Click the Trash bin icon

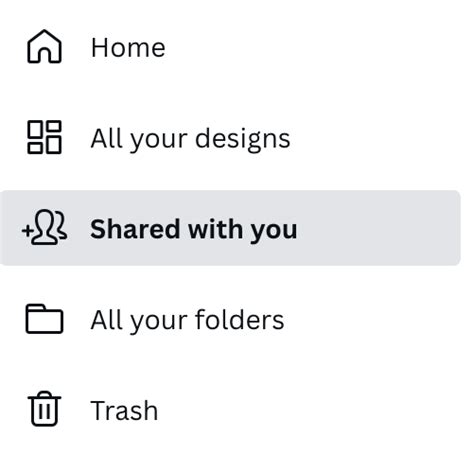44,409
